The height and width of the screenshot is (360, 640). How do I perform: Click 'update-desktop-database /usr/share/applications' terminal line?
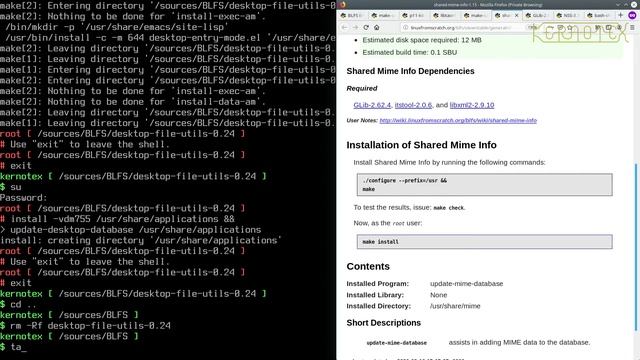pyautogui.click(x=131, y=230)
